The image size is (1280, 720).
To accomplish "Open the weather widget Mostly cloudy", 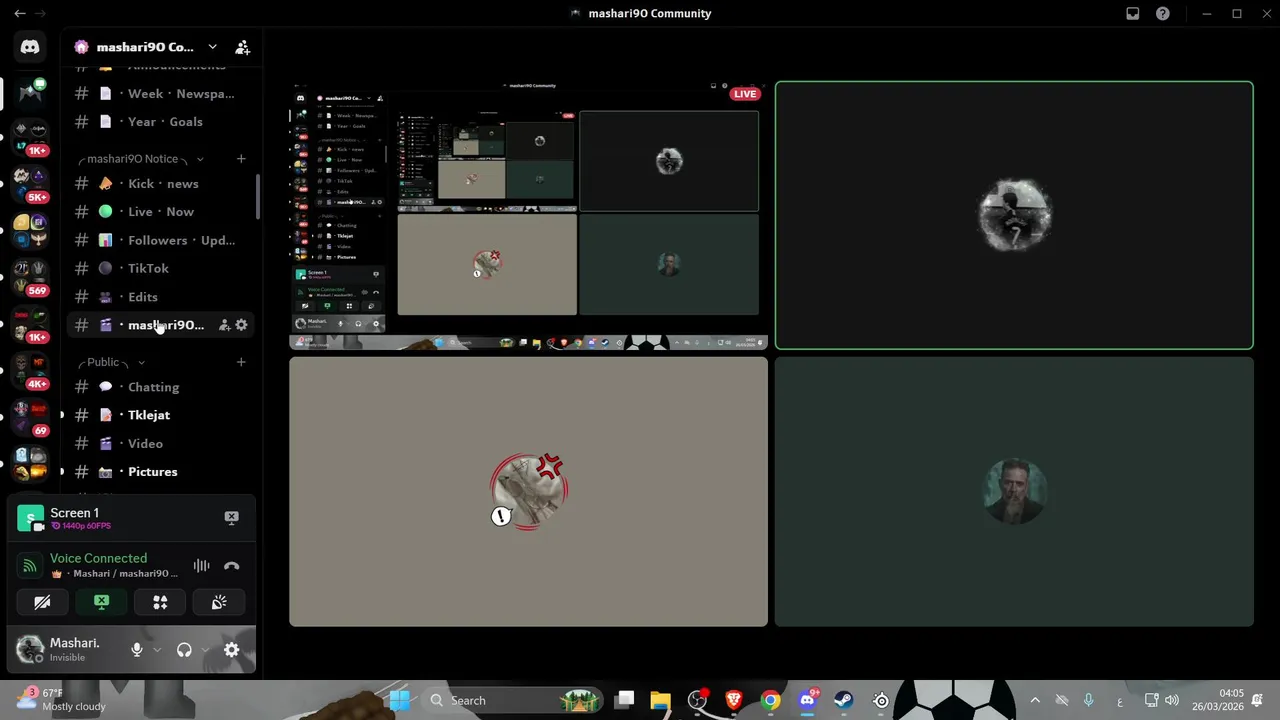I will pyautogui.click(x=60, y=699).
